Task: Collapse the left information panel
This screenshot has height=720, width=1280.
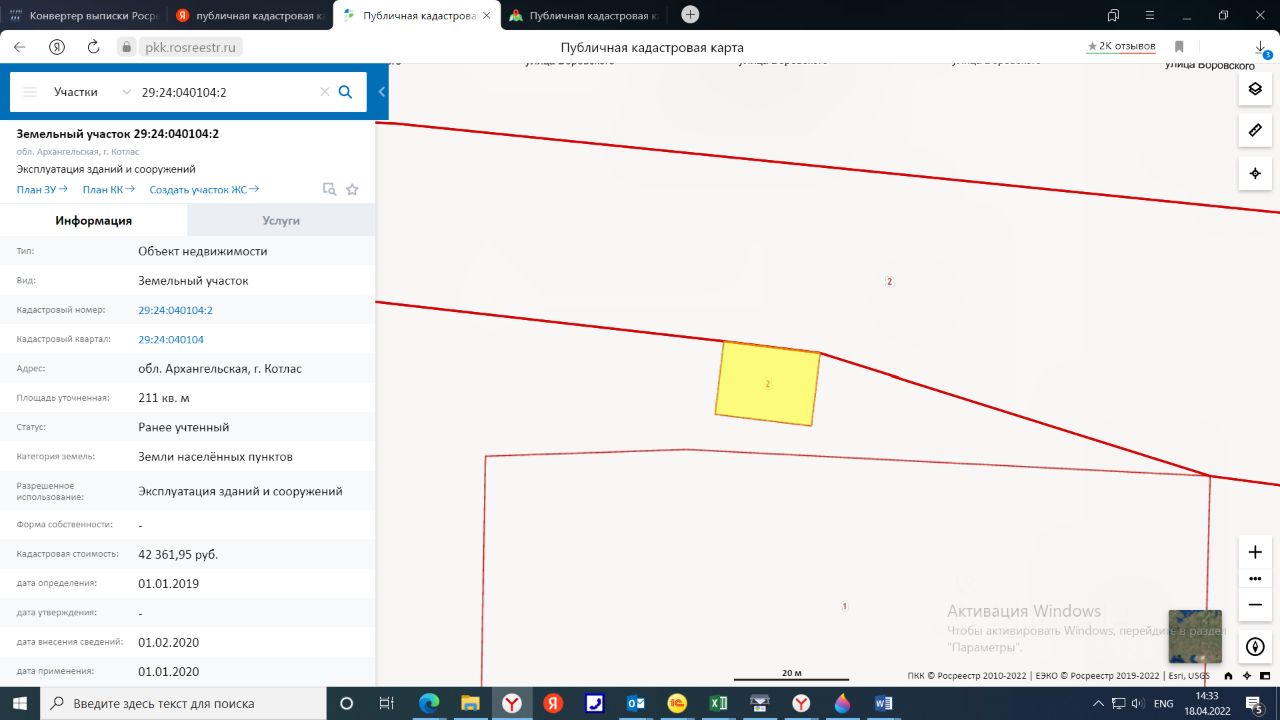Action: 382,92
